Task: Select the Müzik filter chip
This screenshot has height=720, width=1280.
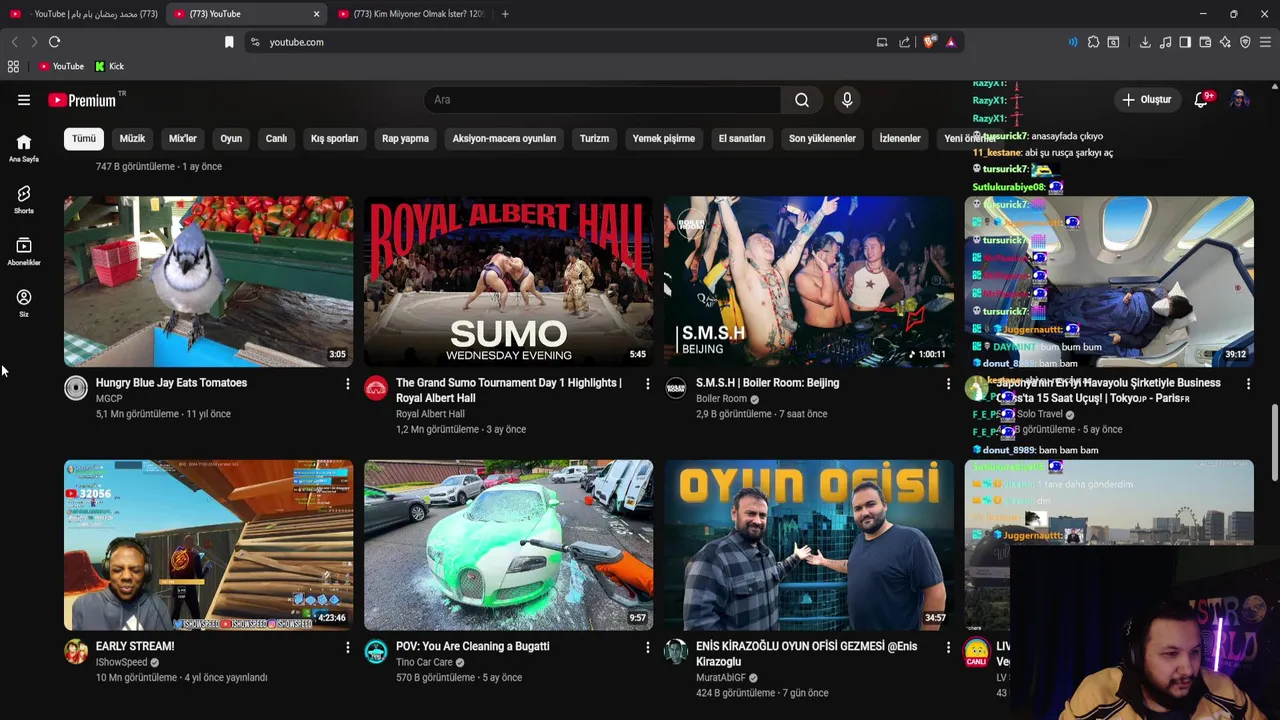Action: coord(132,139)
